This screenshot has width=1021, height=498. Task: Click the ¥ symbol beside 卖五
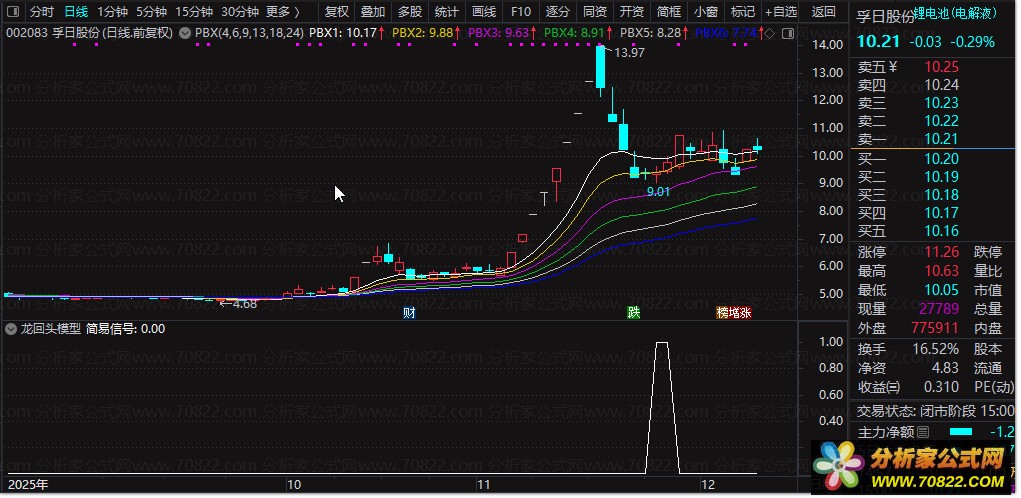click(x=893, y=66)
